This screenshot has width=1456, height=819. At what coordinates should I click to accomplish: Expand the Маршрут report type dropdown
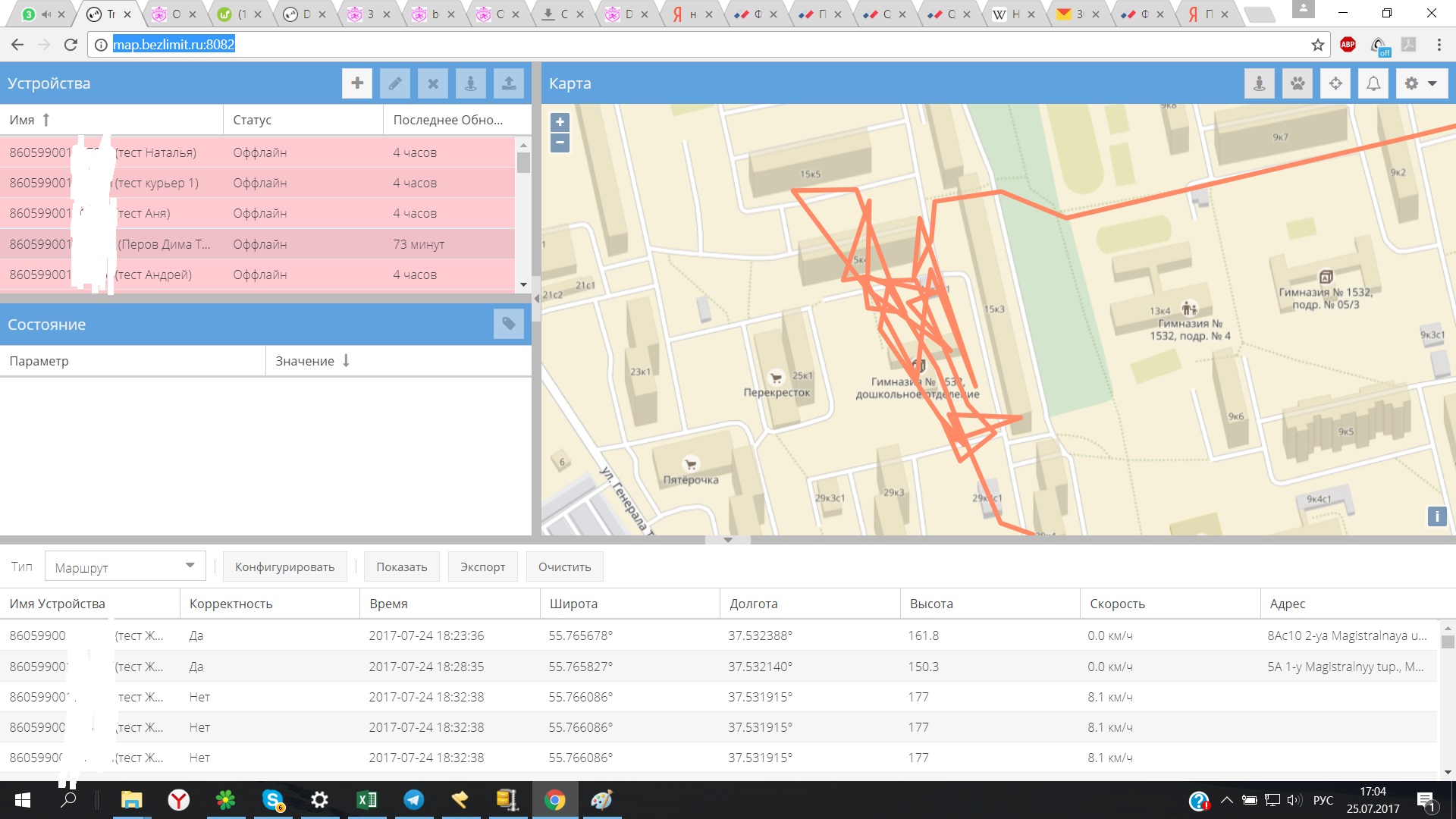(x=190, y=566)
